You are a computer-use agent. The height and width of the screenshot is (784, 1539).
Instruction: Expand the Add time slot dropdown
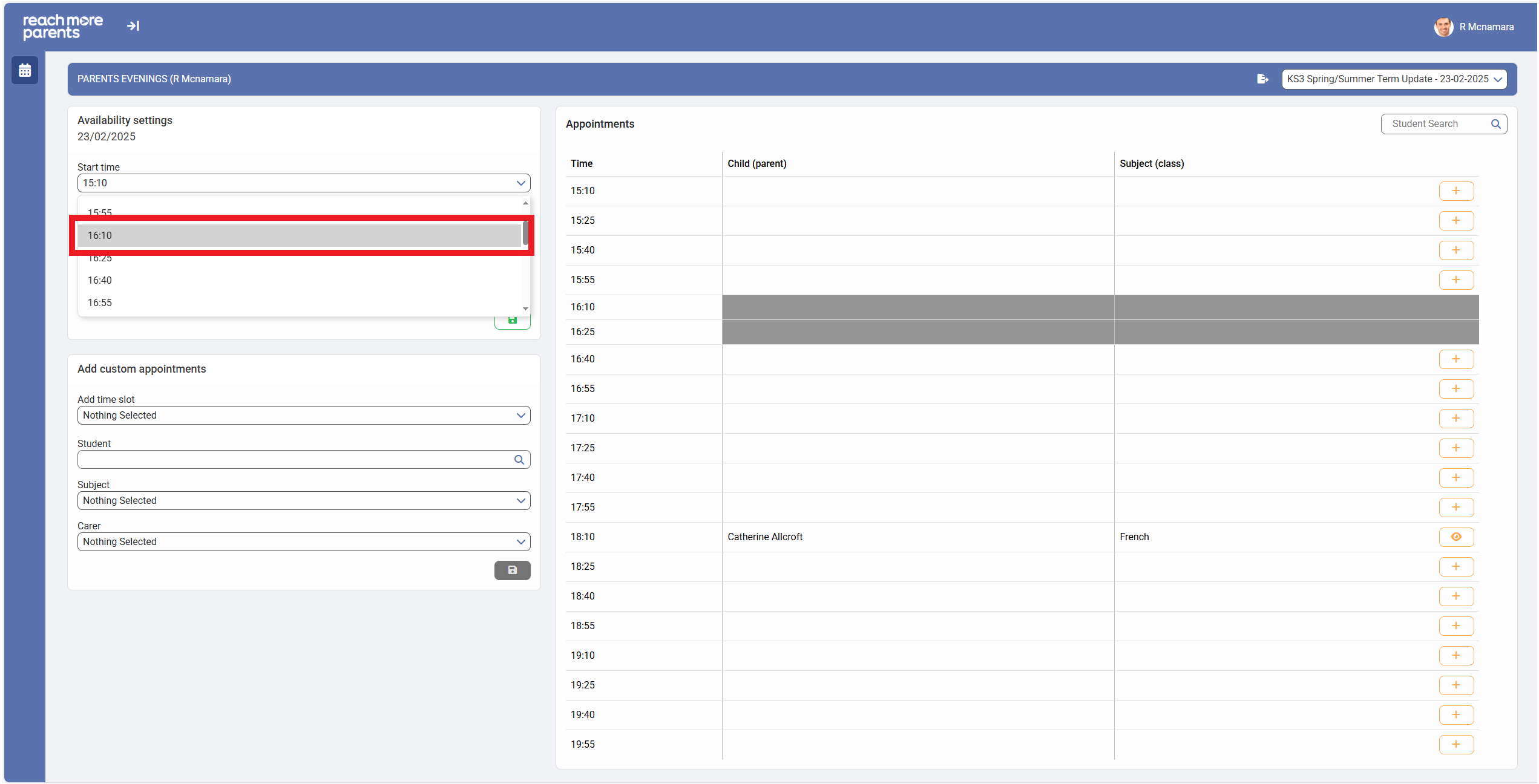pos(303,416)
